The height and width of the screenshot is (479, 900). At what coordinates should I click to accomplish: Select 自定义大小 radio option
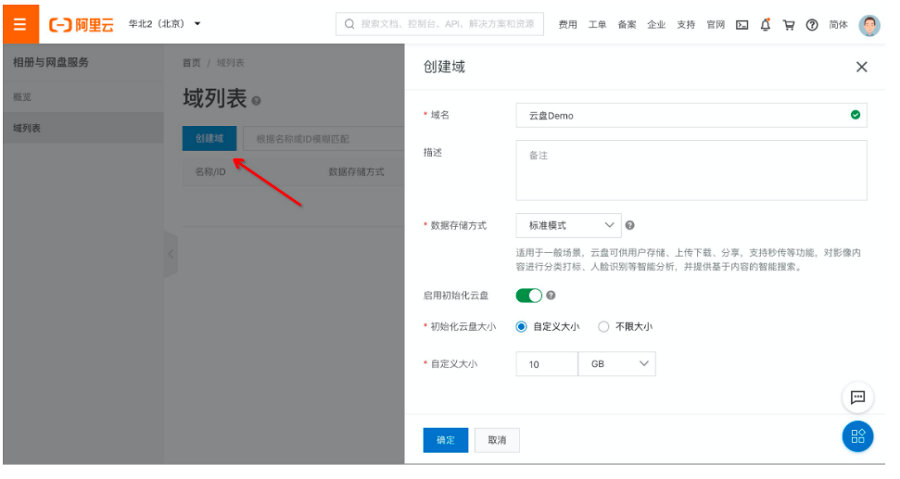point(521,326)
